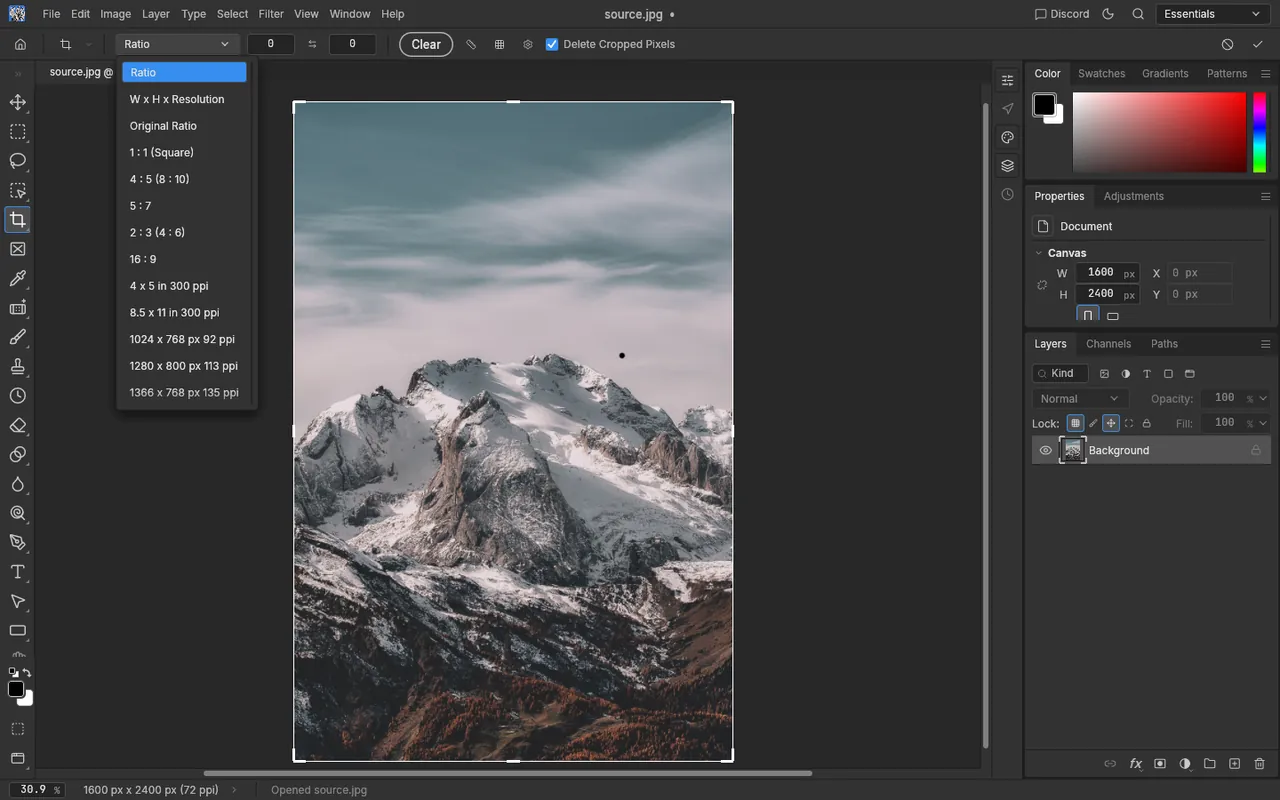Toggle the type layer filter
This screenshot has height=800, width=1280.
pyautogui.click(x=1147, y=374)
